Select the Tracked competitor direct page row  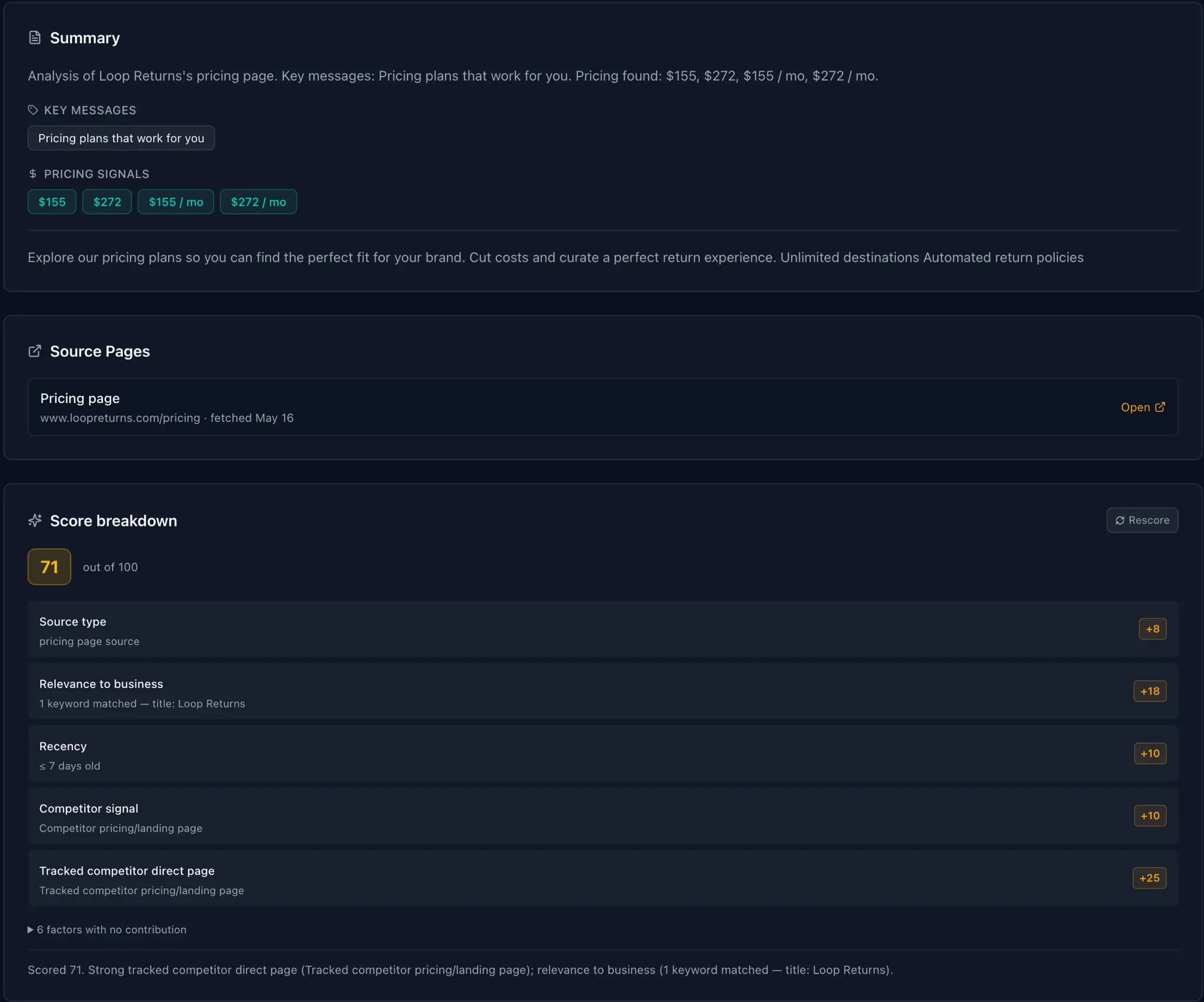(x=603, y=878)
